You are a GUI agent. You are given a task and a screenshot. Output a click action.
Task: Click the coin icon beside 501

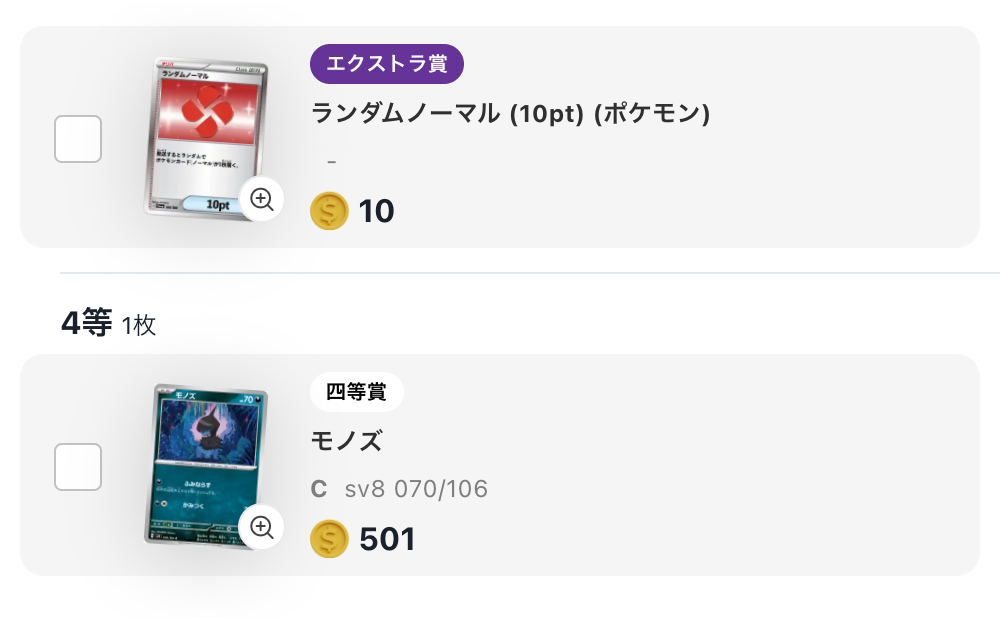click(330, 539)
